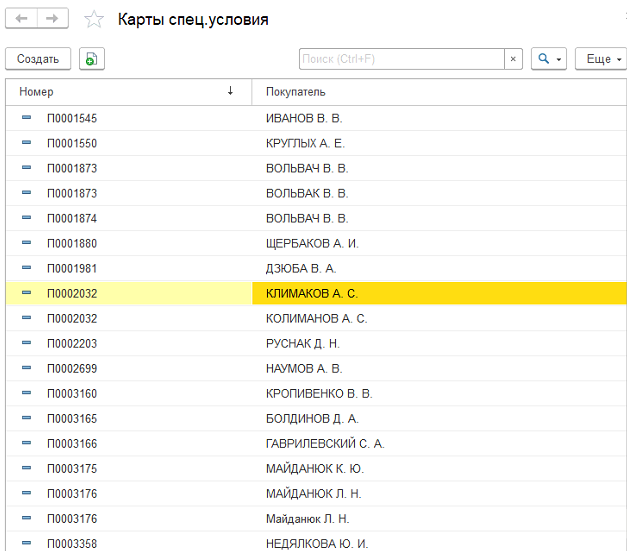627x551 pixels.
Task: Clear the search field with the x button
Action: (x=514, y=59)
